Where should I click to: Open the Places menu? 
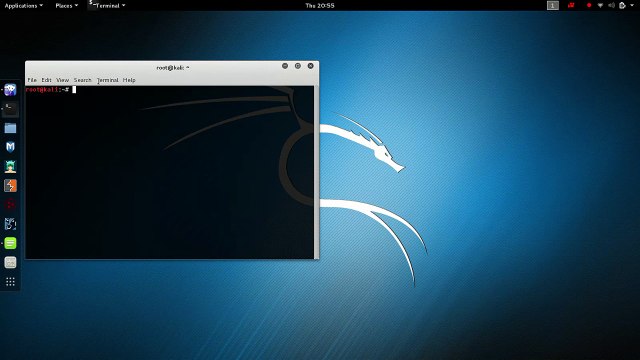point(67,5)
